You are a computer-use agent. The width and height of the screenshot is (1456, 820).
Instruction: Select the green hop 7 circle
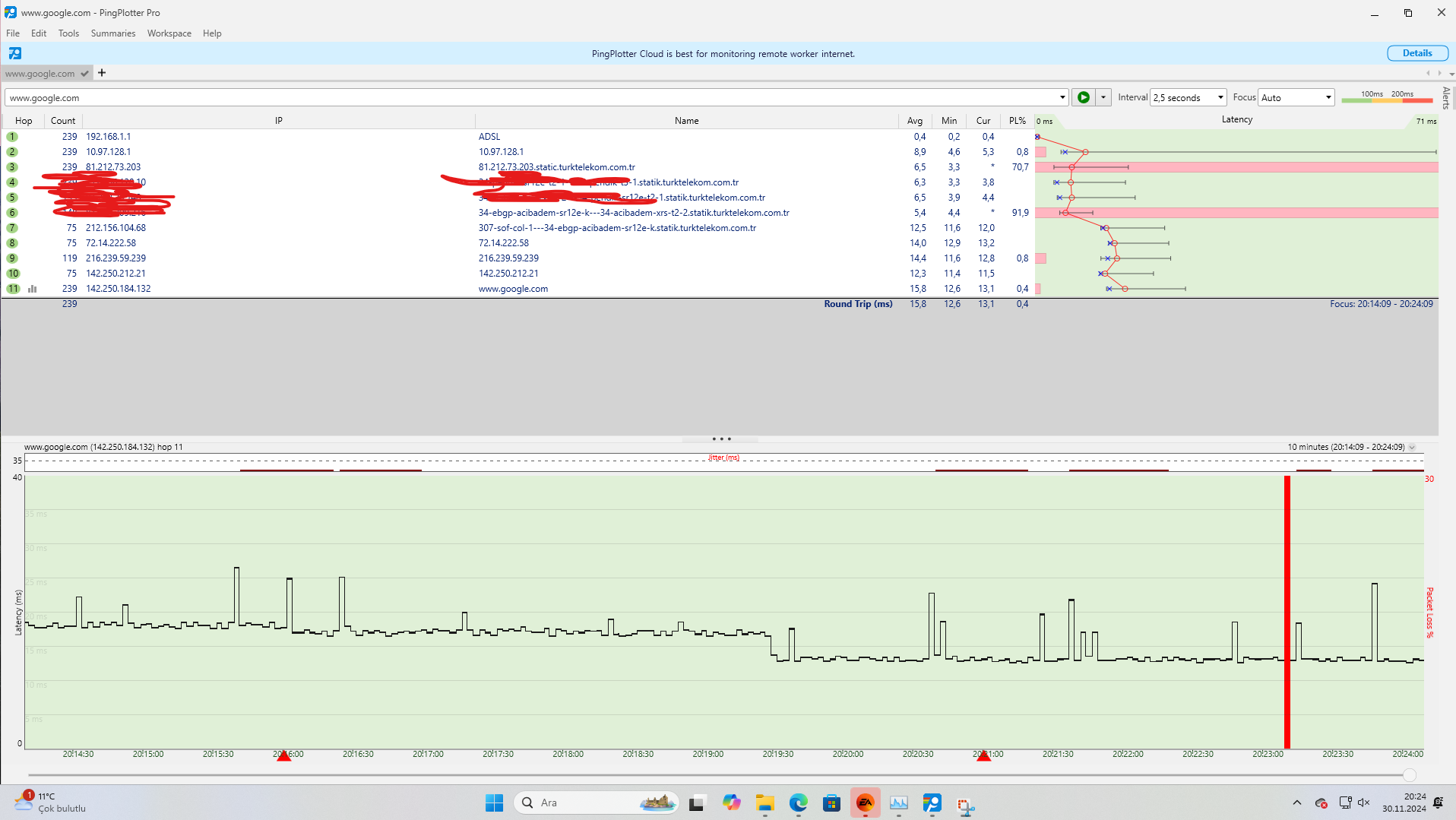click(12, 228)
